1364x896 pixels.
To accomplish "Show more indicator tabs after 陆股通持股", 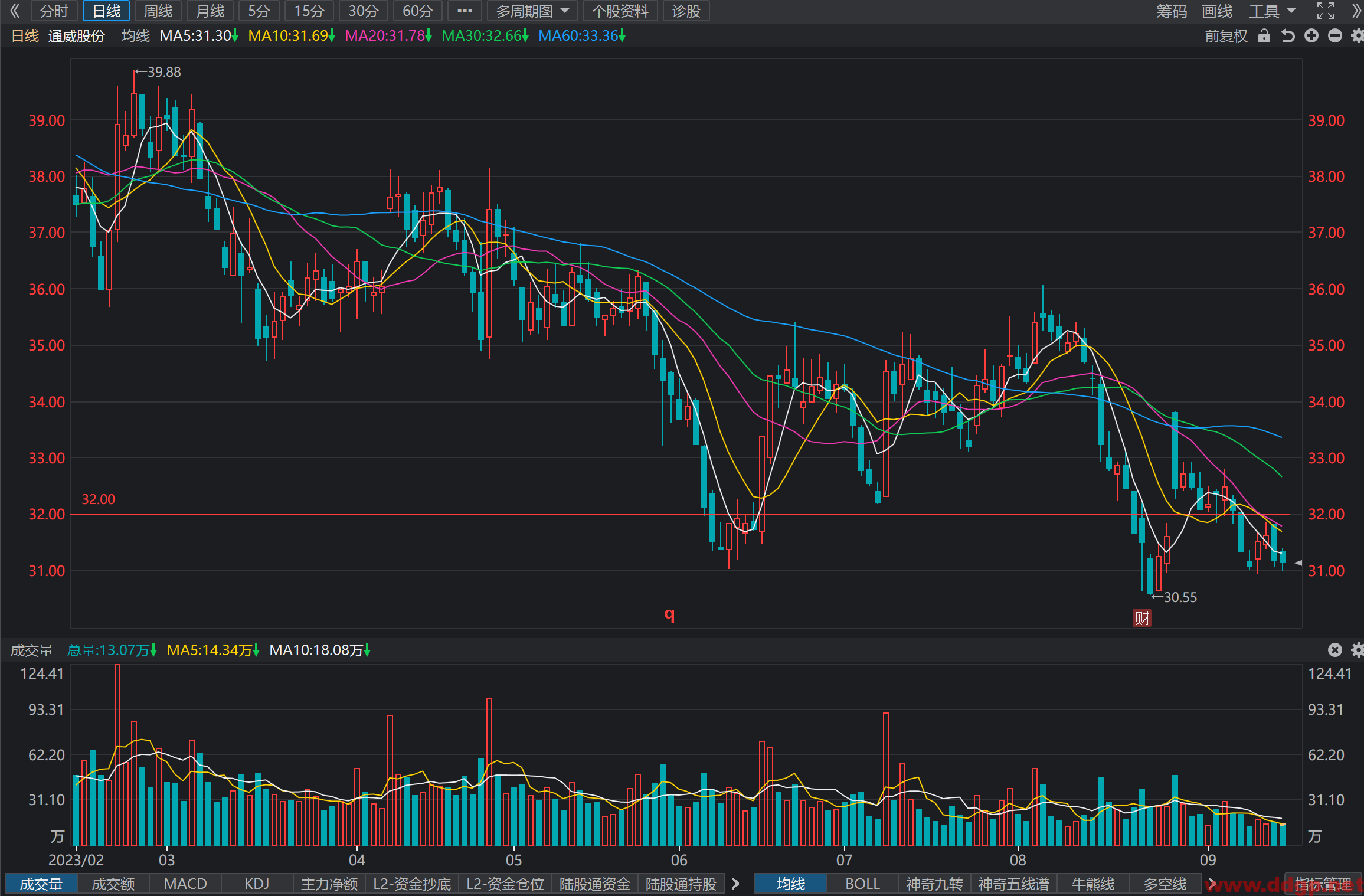I will pos(735,884).
